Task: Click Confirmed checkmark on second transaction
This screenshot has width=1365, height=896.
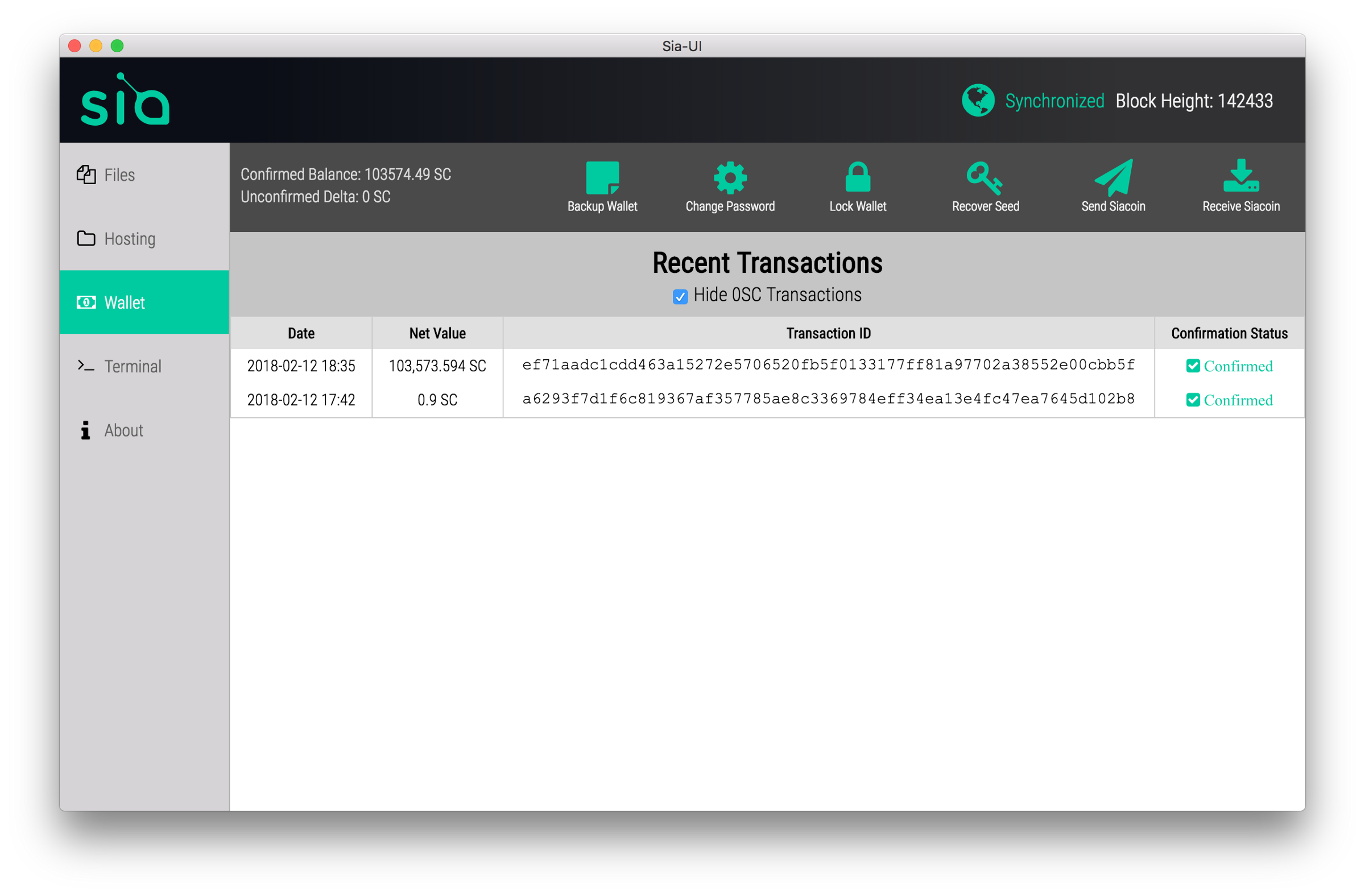Action: [1193, 400]
